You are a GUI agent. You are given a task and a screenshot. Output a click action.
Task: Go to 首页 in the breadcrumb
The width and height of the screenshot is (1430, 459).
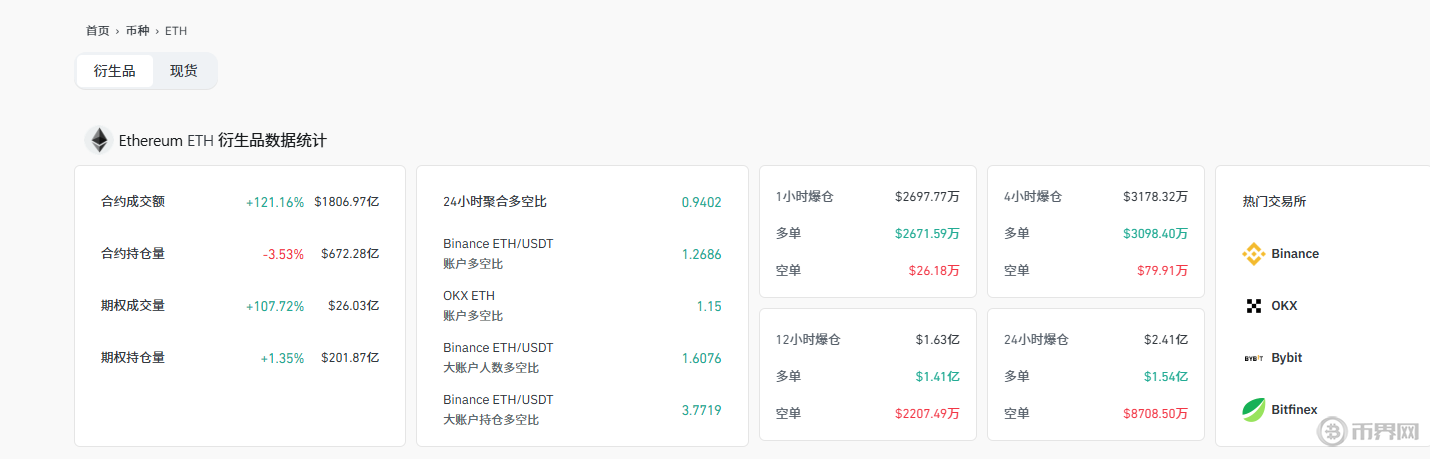[98, 31]
